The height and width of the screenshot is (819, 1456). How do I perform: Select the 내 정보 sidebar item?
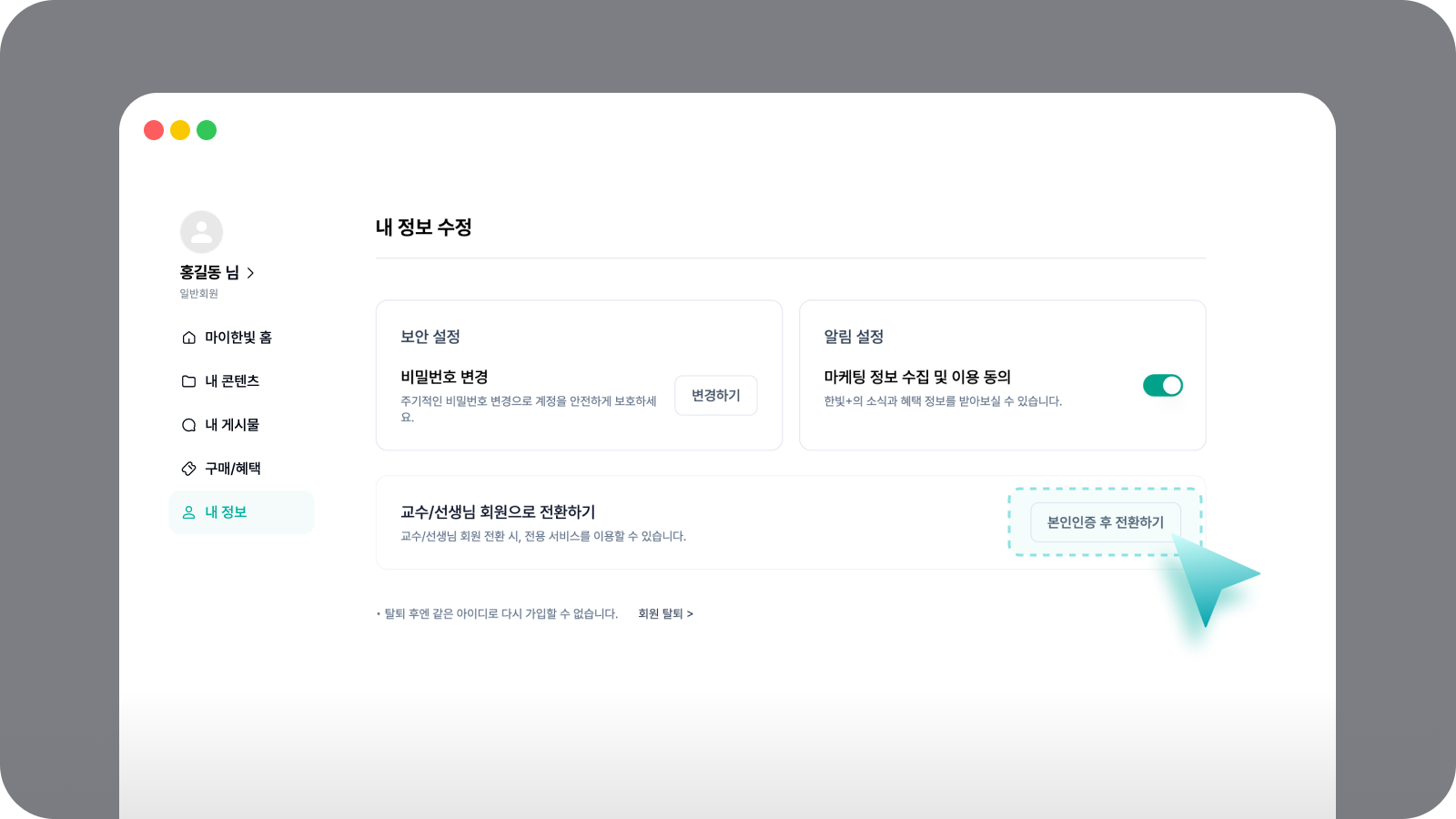coord(227,512)
